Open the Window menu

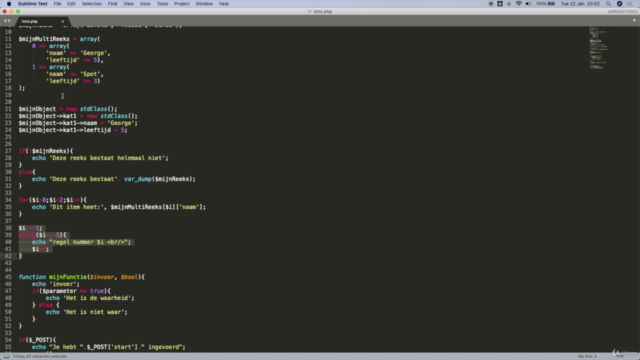coord(204,4)
